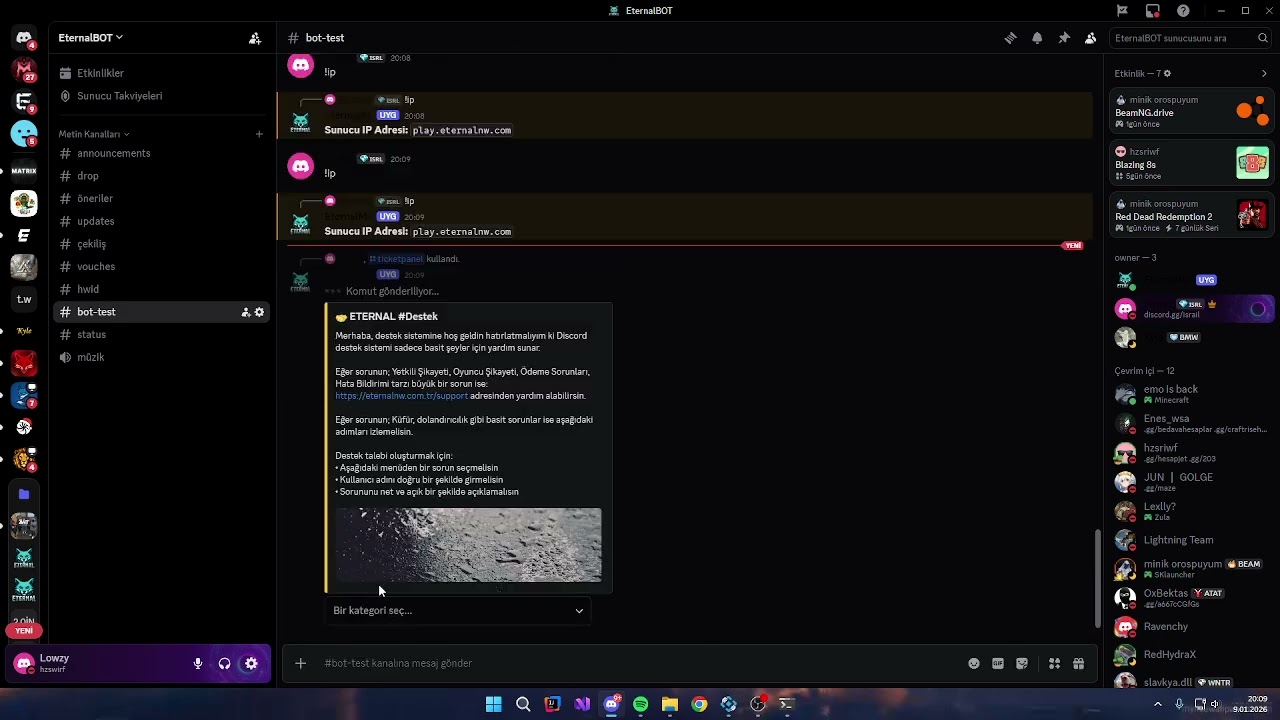1280x720 pixels.
Task: Open Discord direct messages home icon
Action: point(24,38)
